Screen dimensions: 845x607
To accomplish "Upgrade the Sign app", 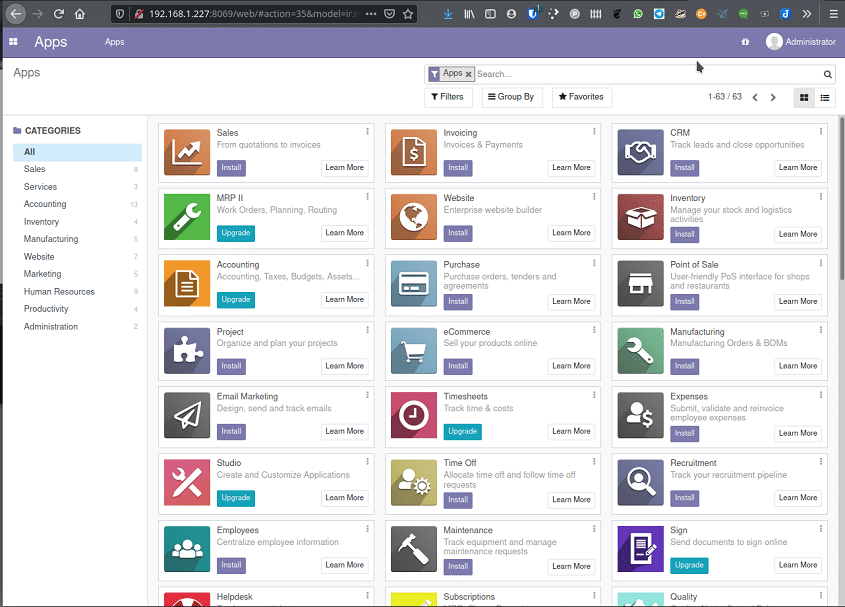I will 689,565.
